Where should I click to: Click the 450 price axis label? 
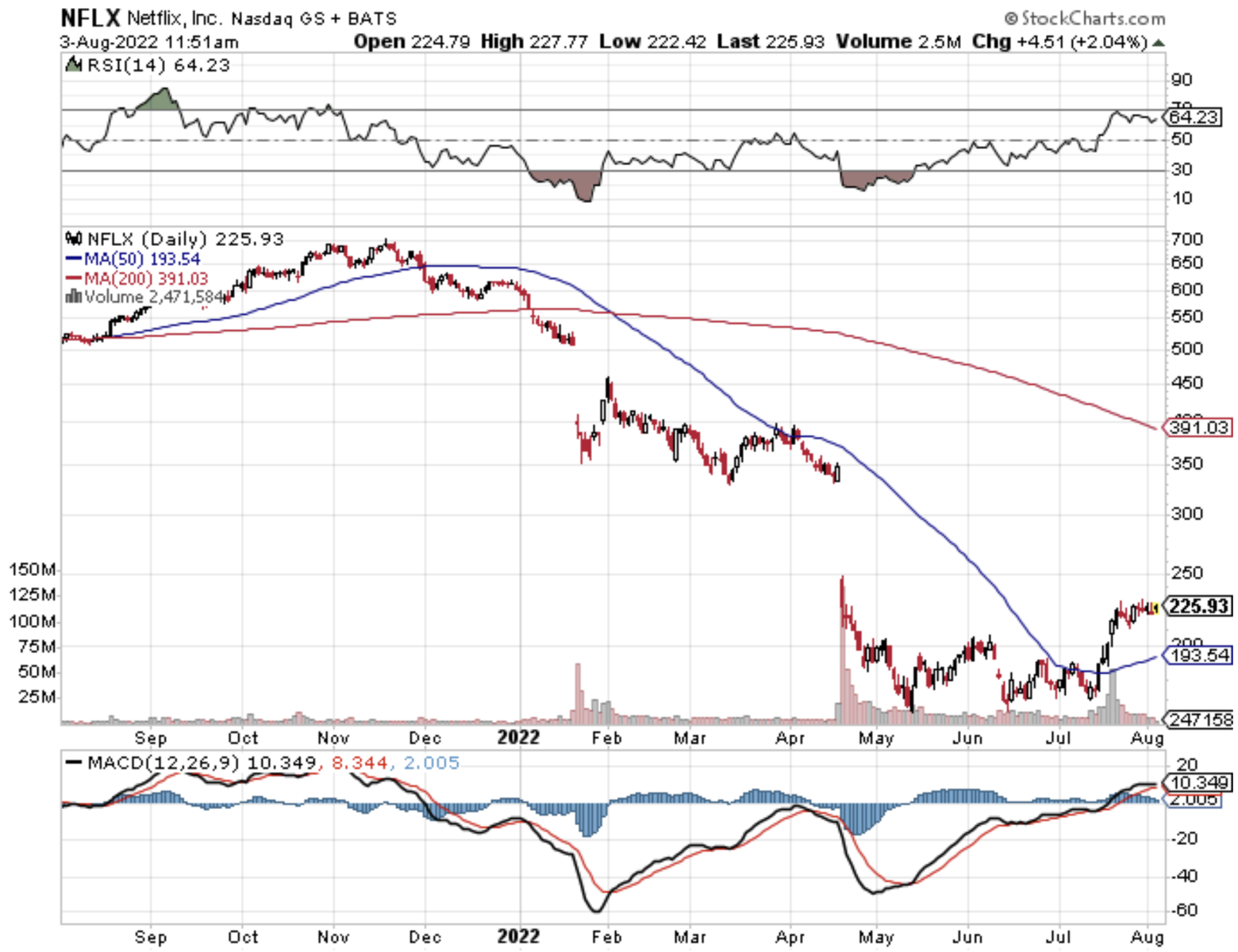point(1187,383)
